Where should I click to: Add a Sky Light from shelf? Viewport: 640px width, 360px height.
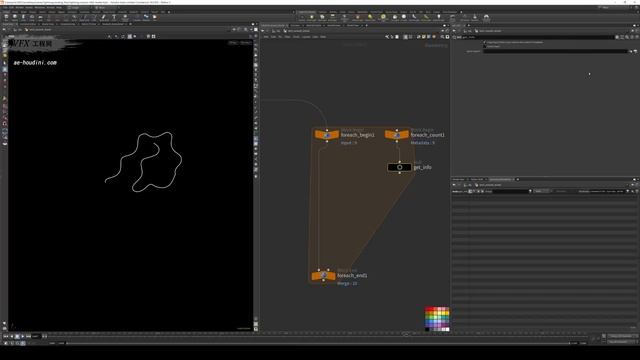point(395,17)
